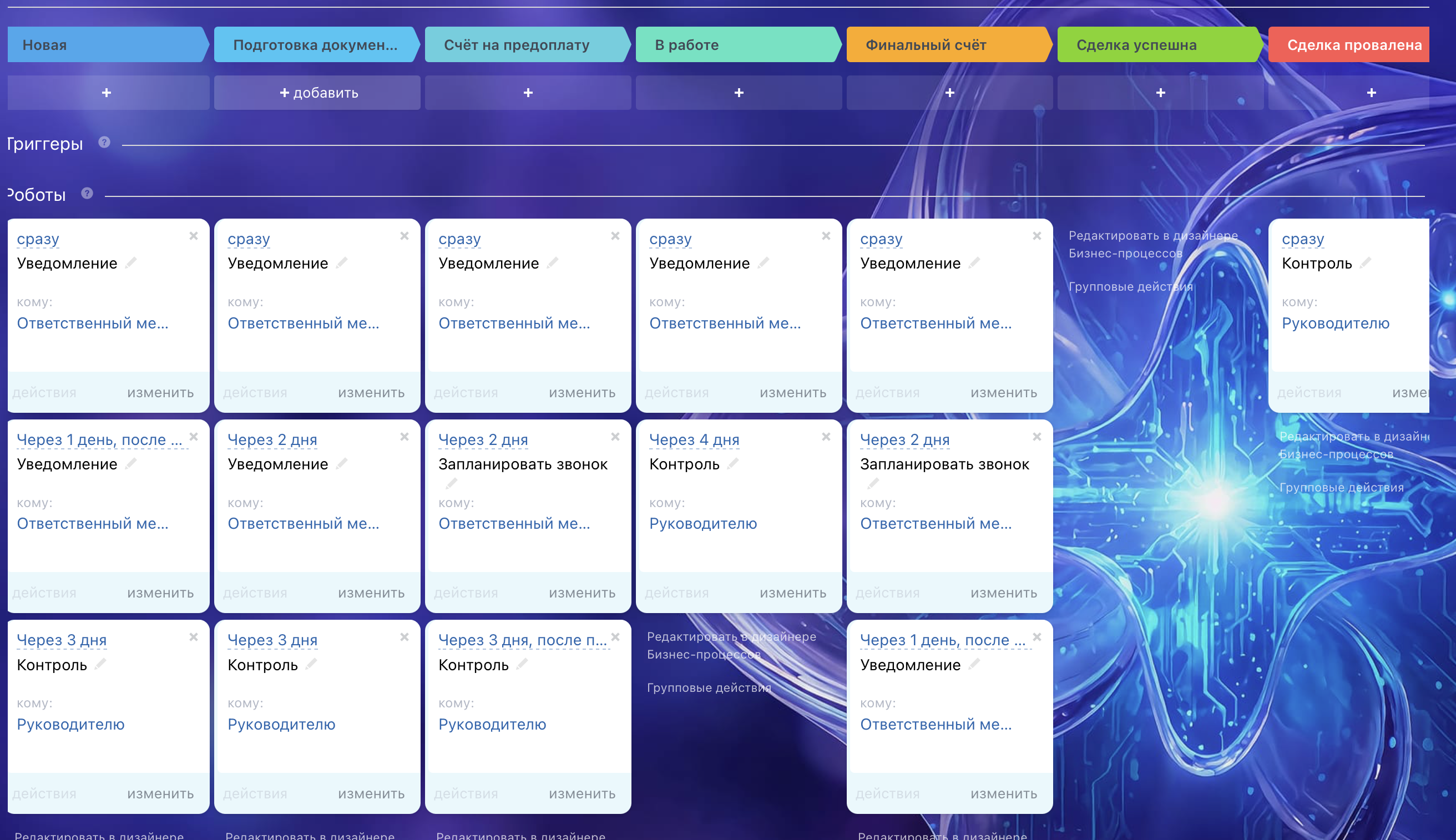Click Ответственный ме... on Запланировать звонок under Счёт на предоплату
Image resolution: width=1456 pixels, height=840 pixels.
[514, 523]
